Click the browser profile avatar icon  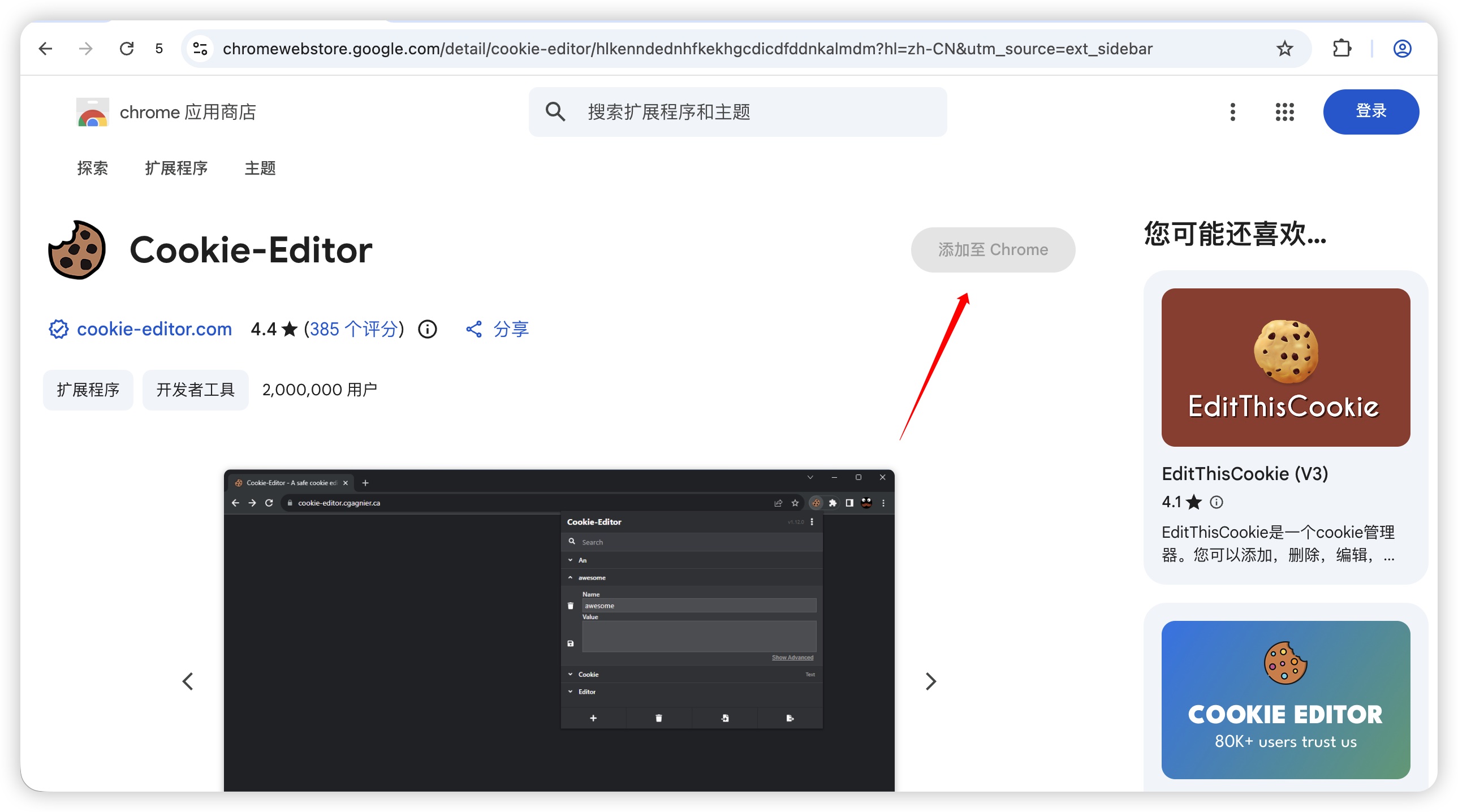[x=1402, y=48]
